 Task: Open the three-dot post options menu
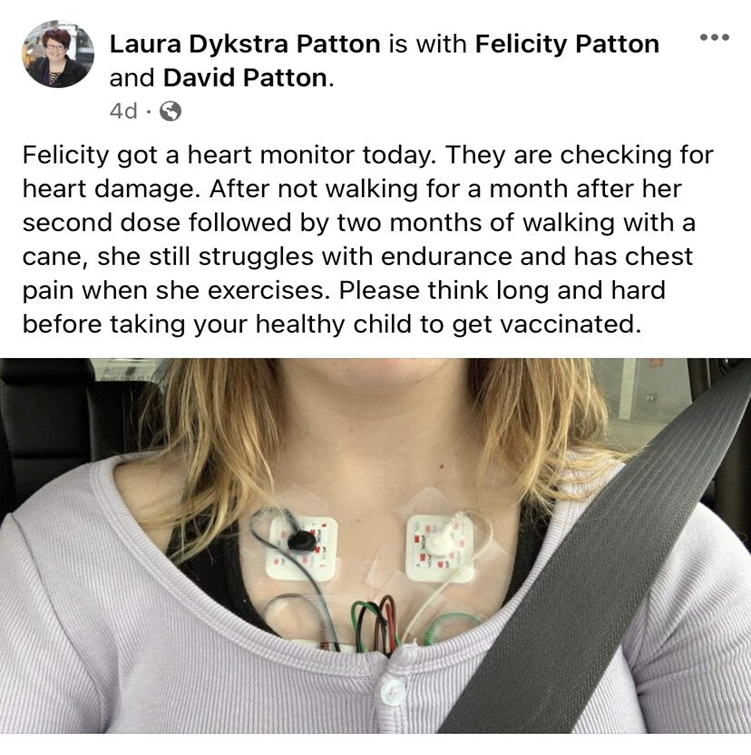click(714, 37)
